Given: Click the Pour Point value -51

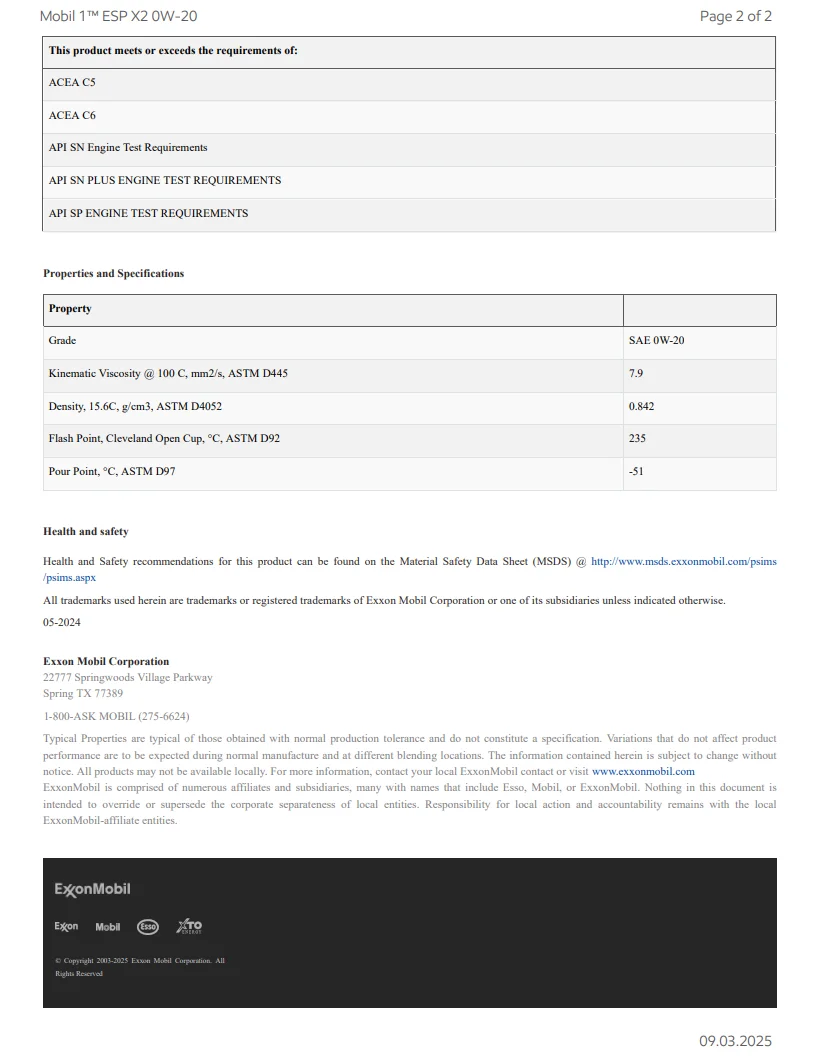Looking at the screenshot, I should 636,471.
